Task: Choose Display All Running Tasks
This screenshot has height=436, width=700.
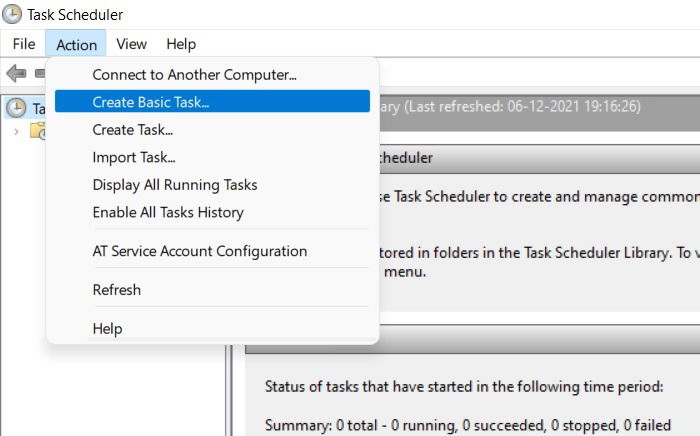Action: pyautogui.click(x=212, y=185)
